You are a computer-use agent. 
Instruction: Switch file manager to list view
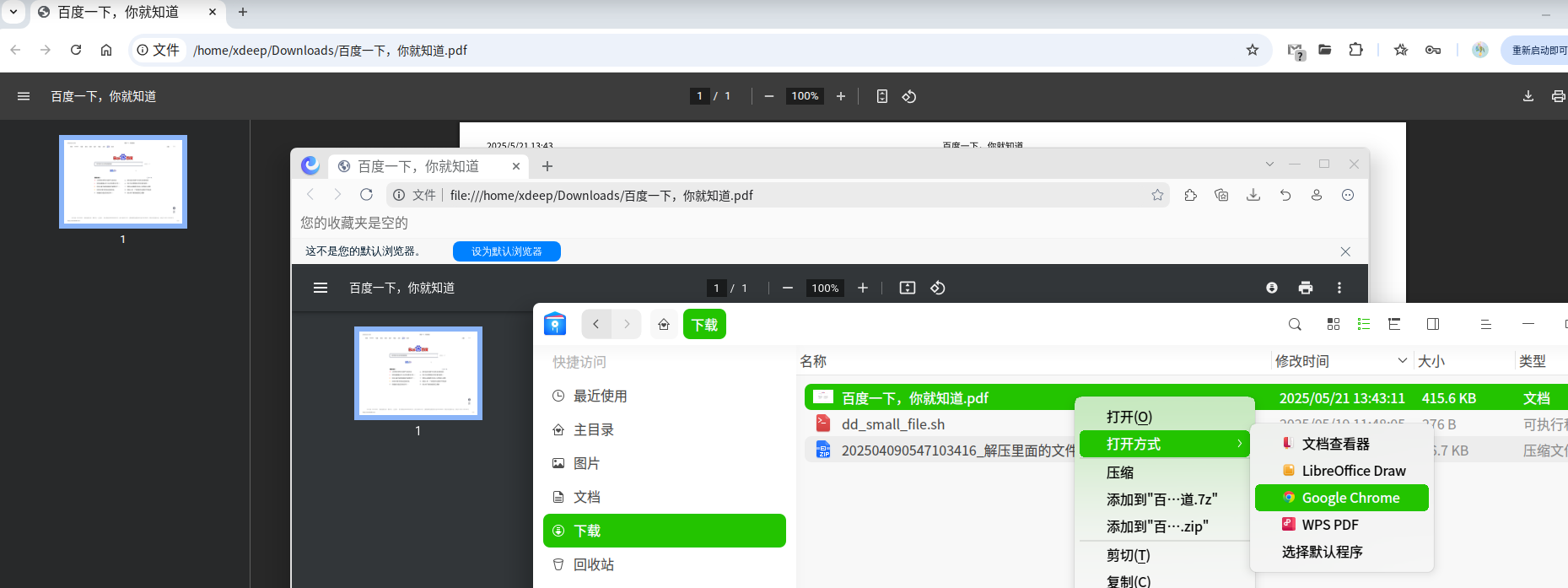point(1364,324)
